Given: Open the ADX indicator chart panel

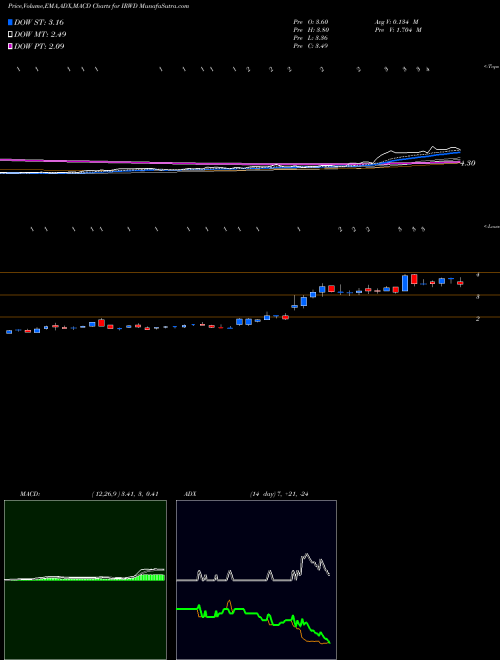Looking at the screenshot, I should coord(256,580).
